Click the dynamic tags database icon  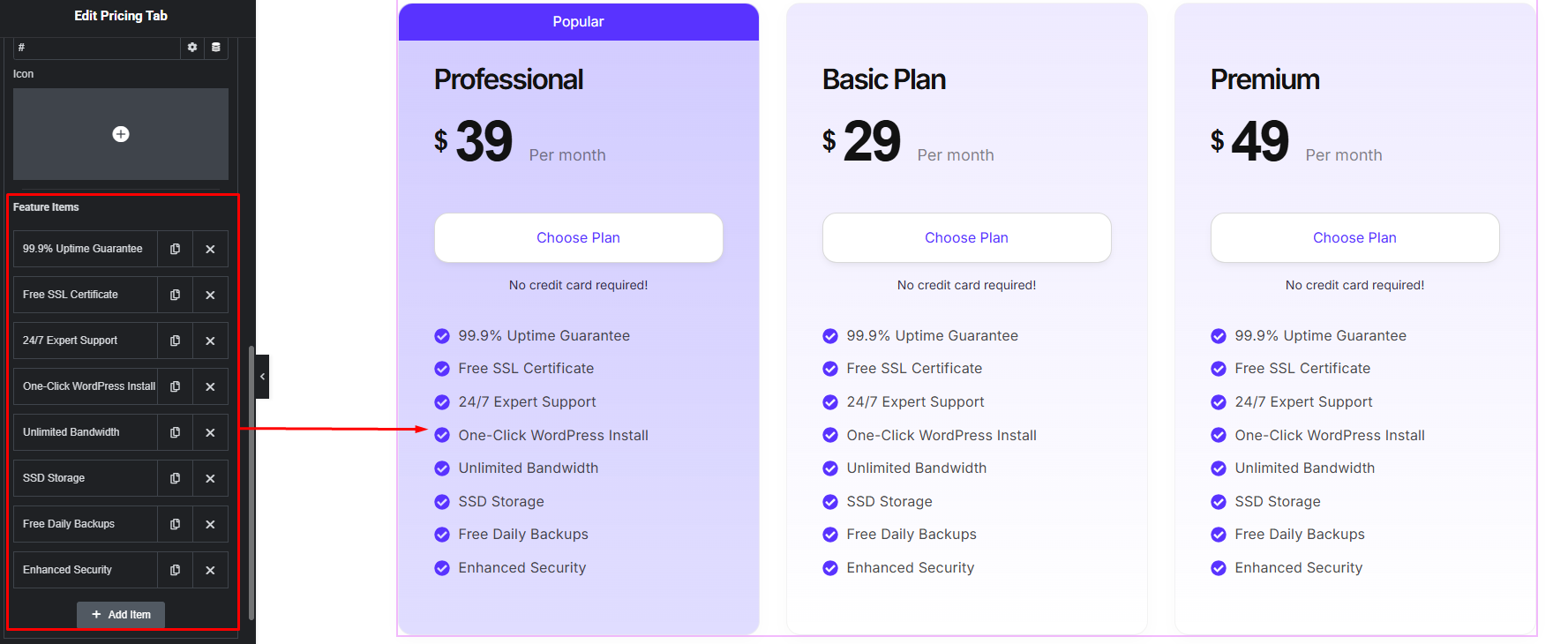[x=216, y=48]
